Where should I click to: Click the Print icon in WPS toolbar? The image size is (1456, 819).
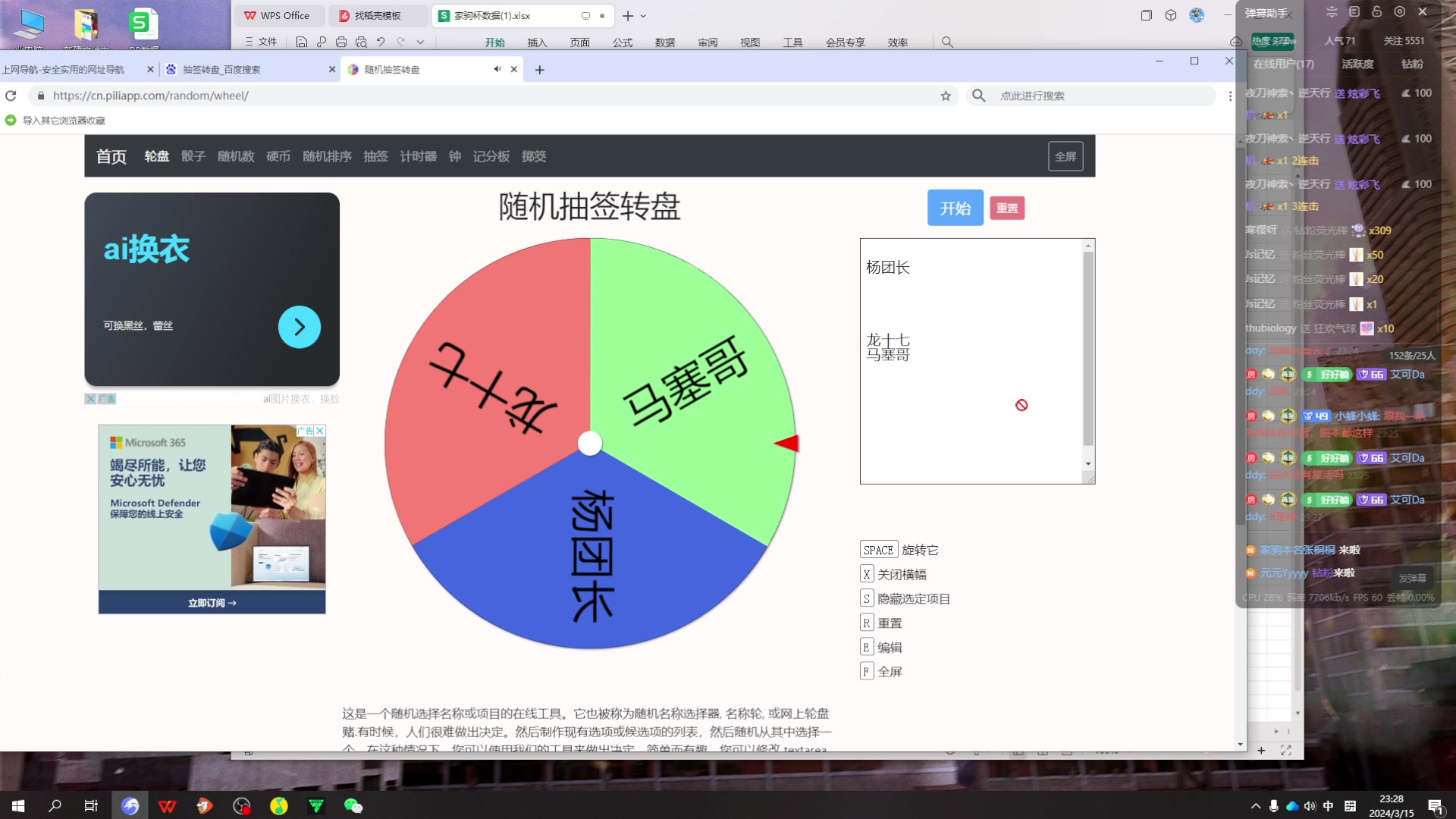(341, 42)
